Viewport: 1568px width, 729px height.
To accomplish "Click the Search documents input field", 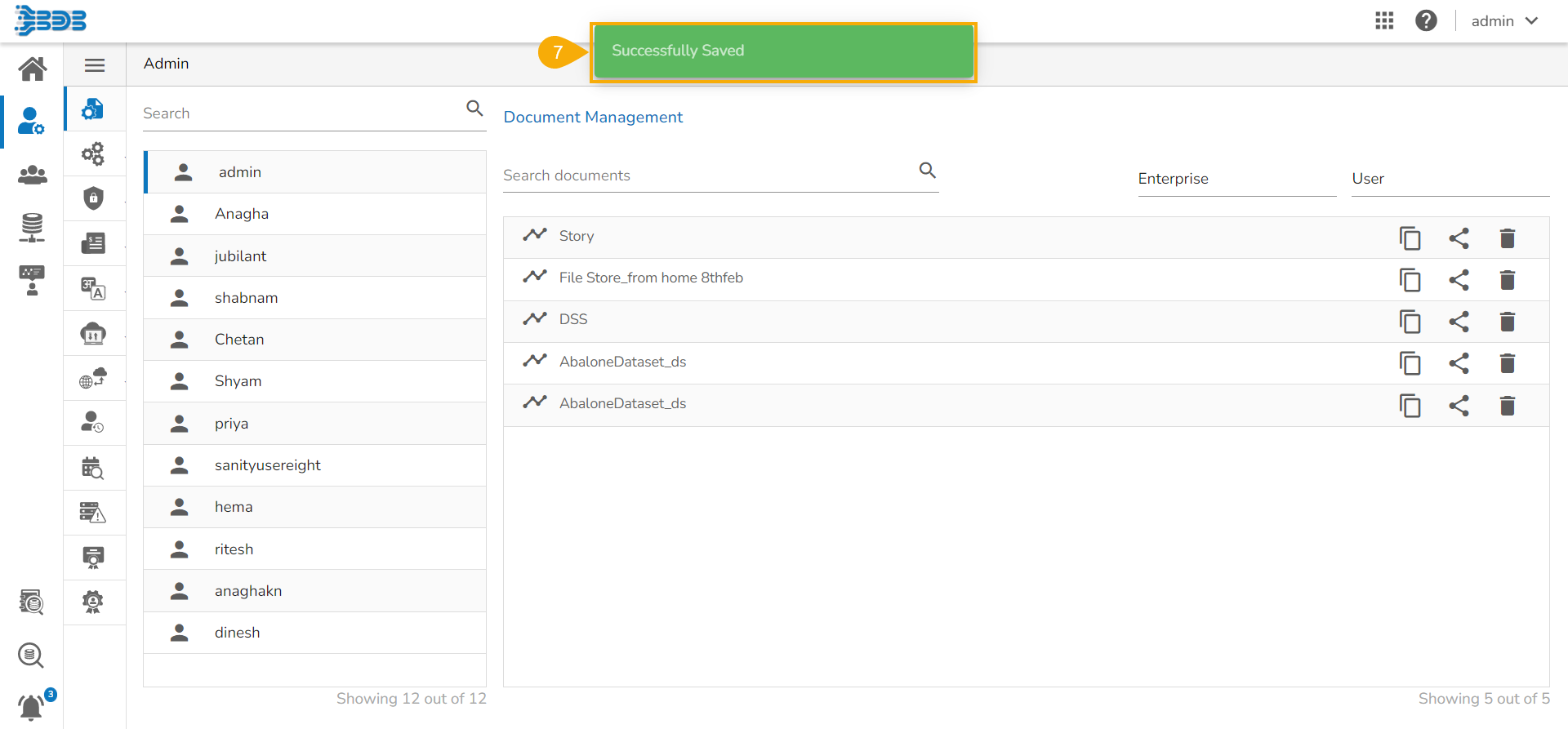I will 707,176.
